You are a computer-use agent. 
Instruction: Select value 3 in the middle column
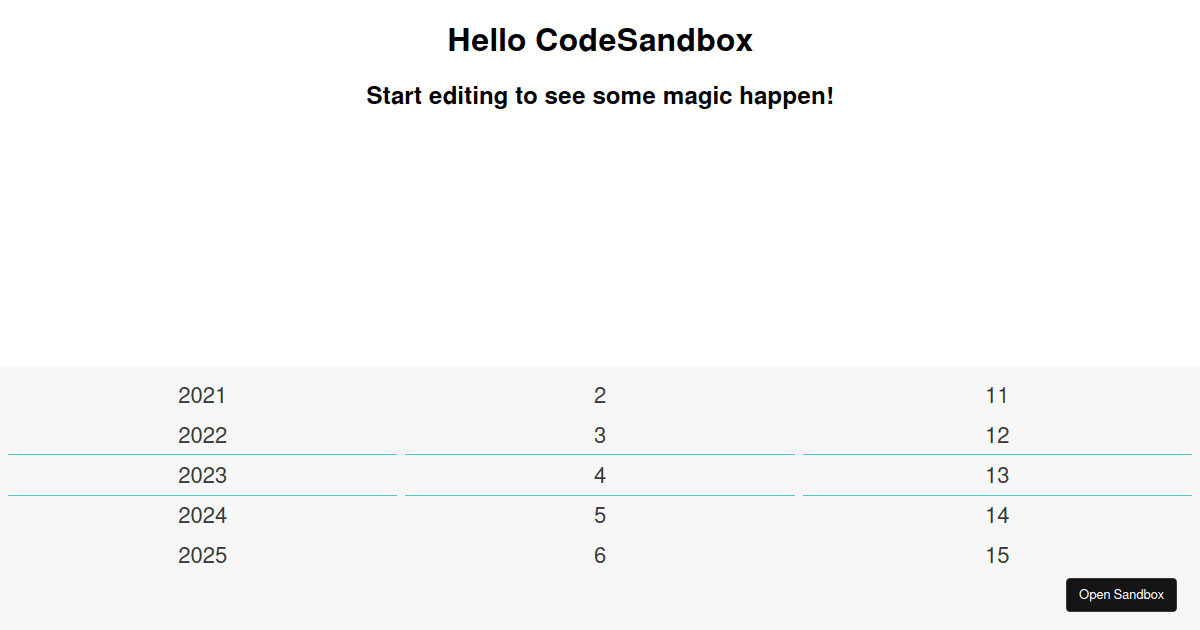click(x=600, y=435)
